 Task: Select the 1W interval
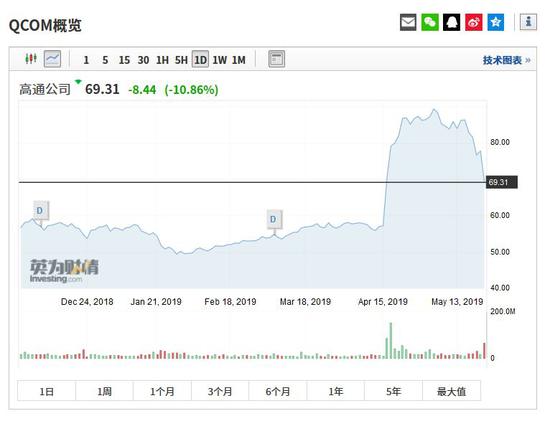(x=220, y=60)
